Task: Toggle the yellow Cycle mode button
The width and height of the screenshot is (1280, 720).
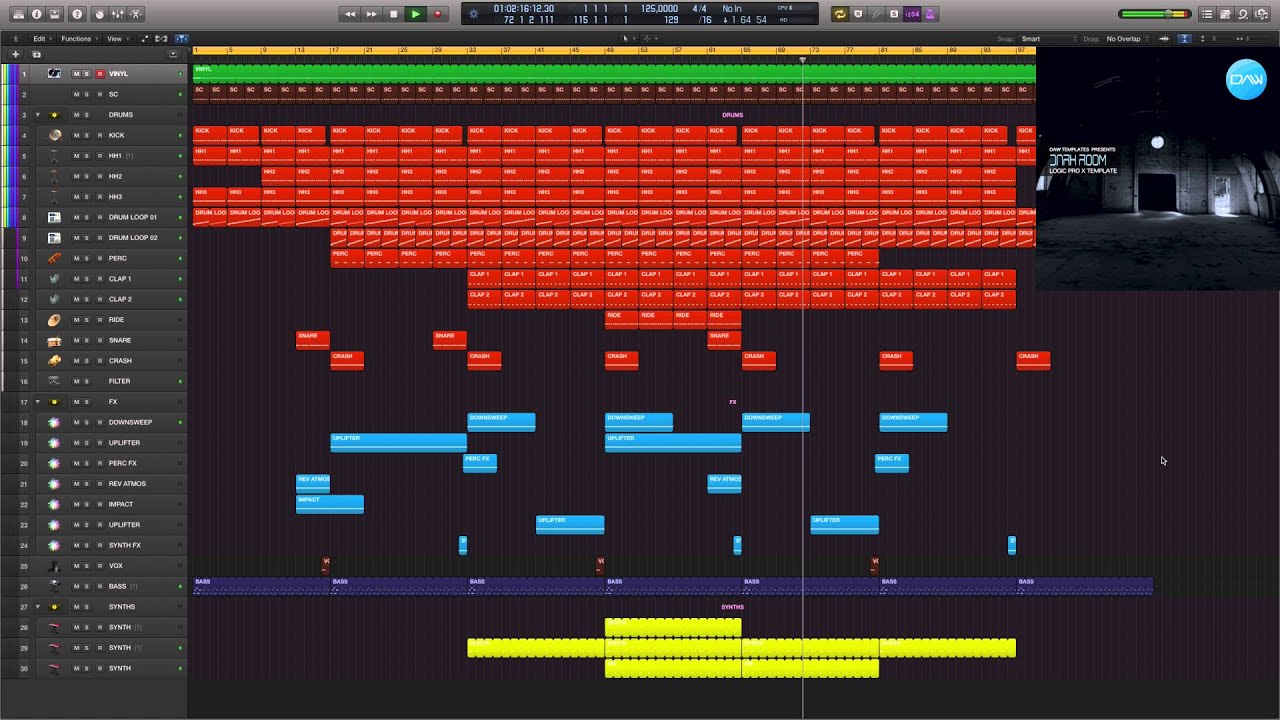Action: 840,14
